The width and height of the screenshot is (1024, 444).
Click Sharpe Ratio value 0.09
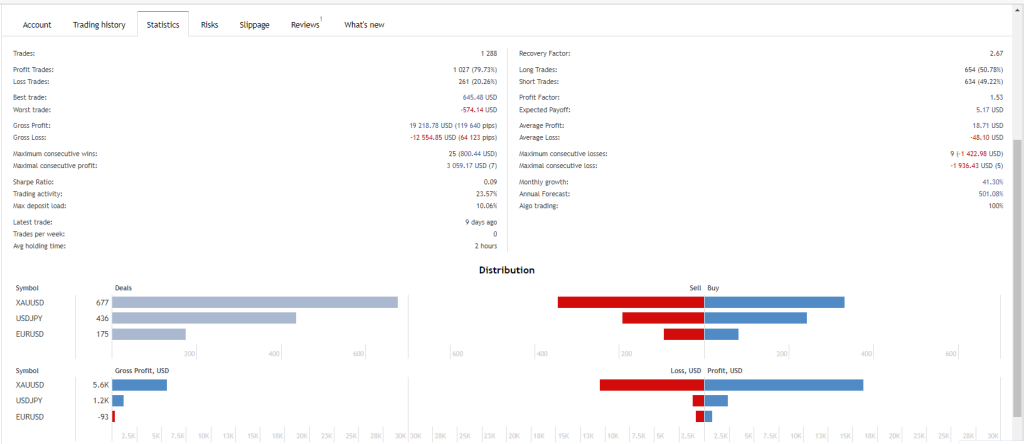click(x=490, y=182)
